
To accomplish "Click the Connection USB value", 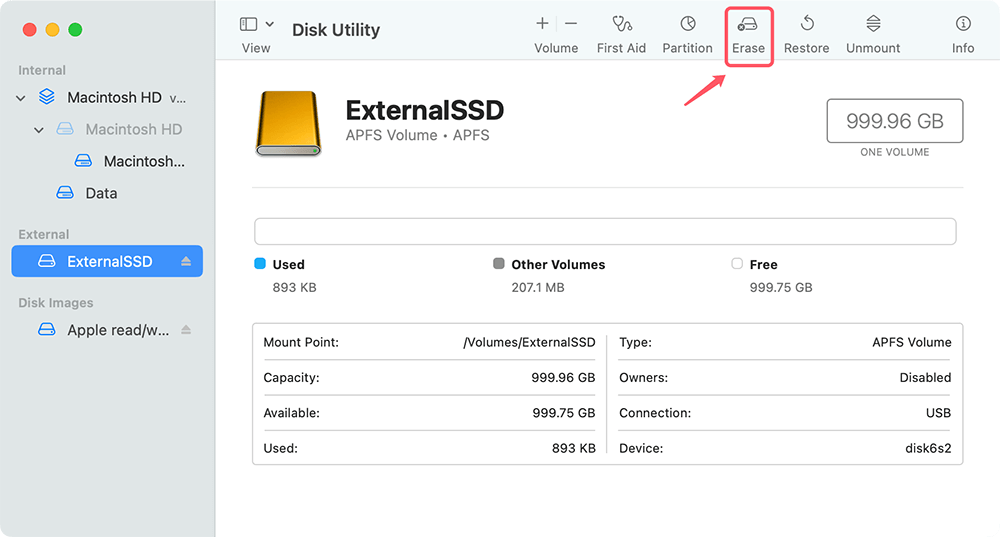I will [x=938, y=413].
